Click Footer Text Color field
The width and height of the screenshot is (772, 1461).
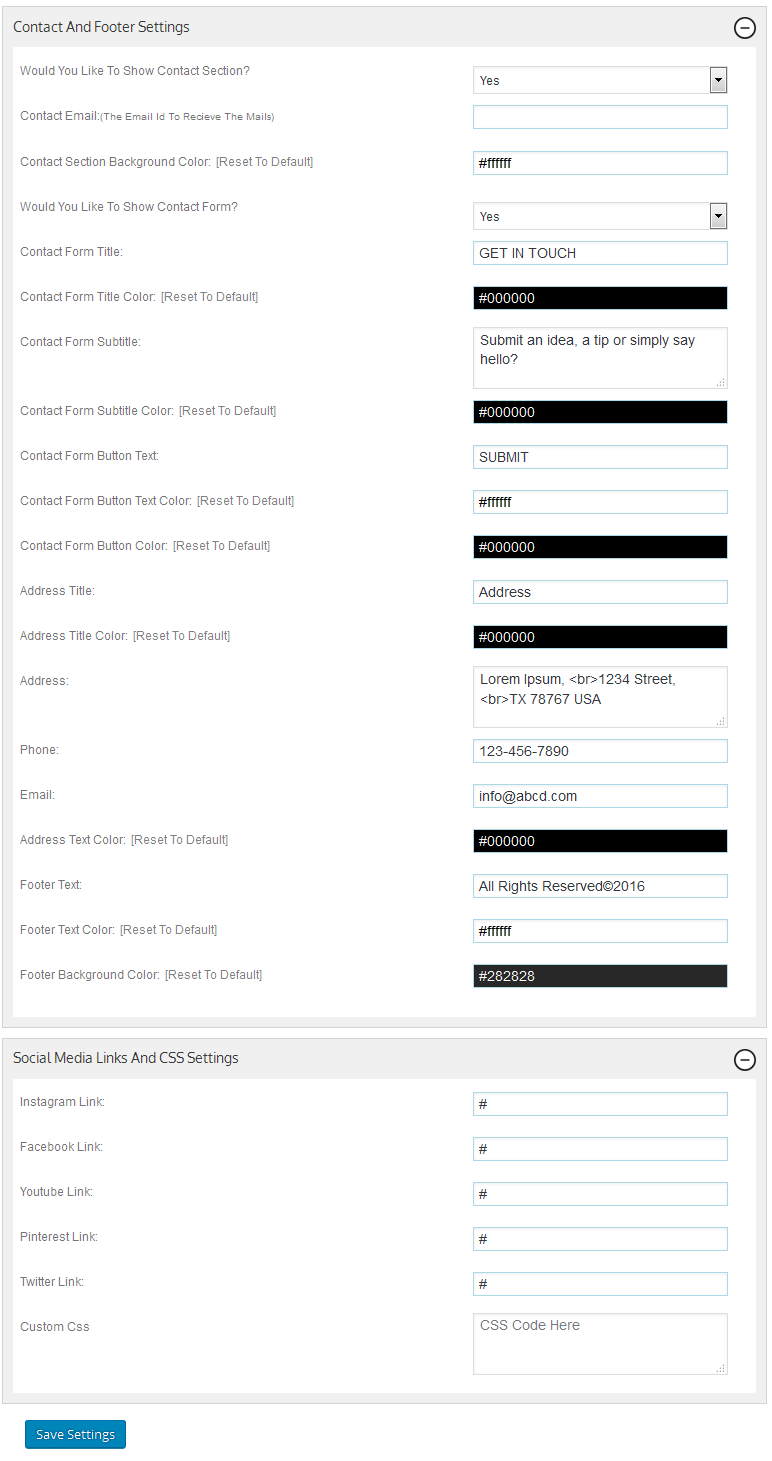click(x=600, y=931)
